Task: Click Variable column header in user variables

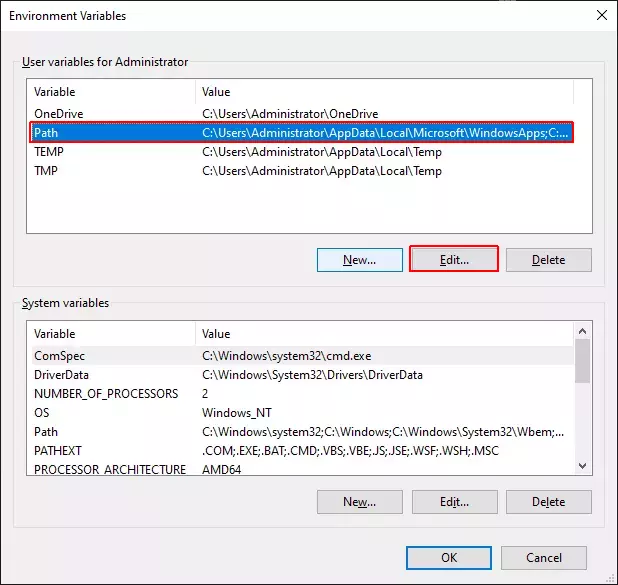Action: [110, 92]
